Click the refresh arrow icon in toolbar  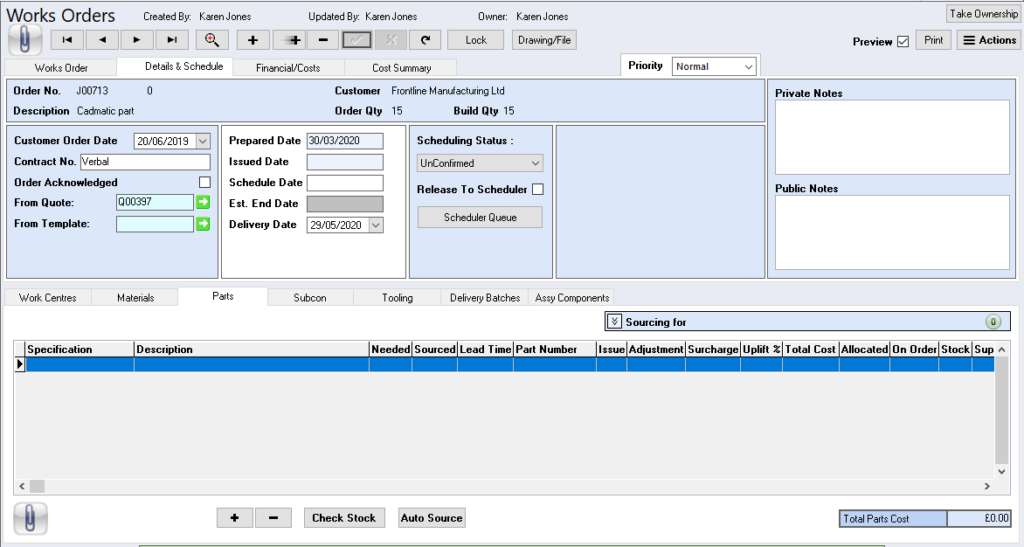425,40
